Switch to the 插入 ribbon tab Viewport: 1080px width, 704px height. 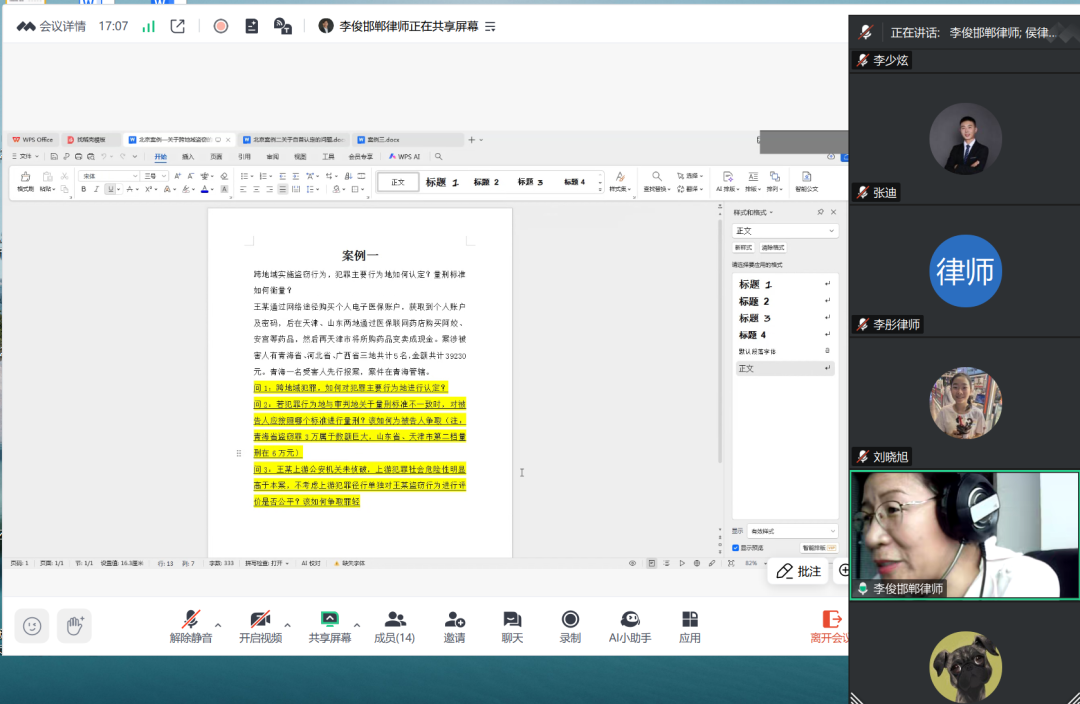(x=189, y=156)
